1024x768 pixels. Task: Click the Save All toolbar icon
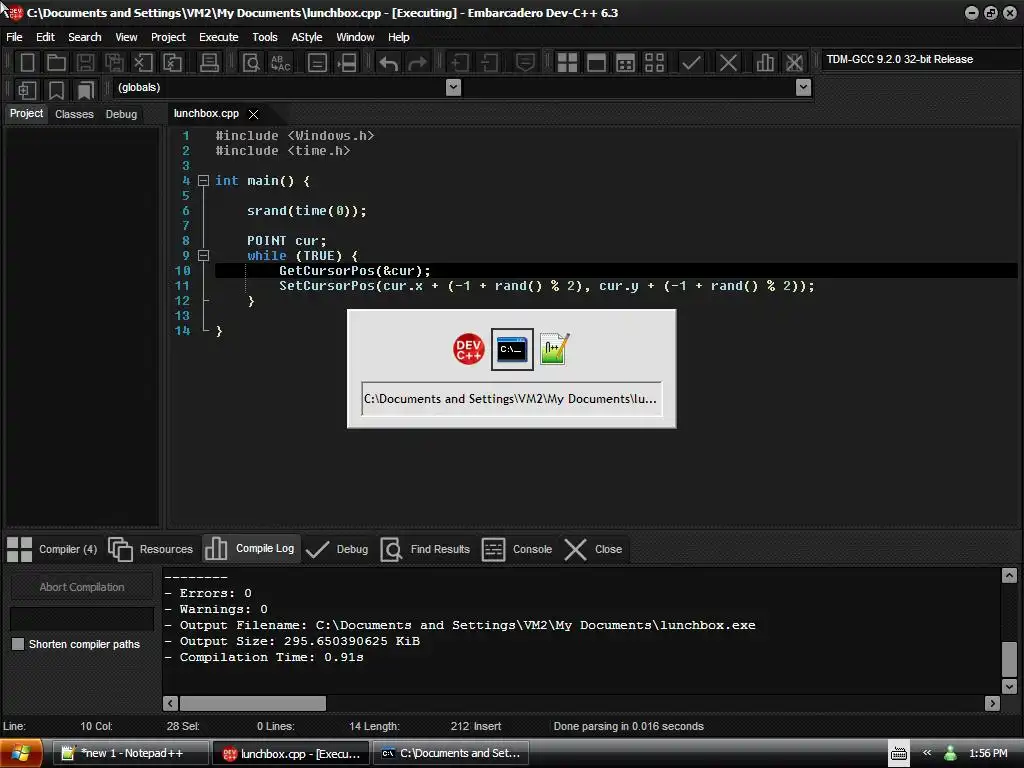(114, 63)
